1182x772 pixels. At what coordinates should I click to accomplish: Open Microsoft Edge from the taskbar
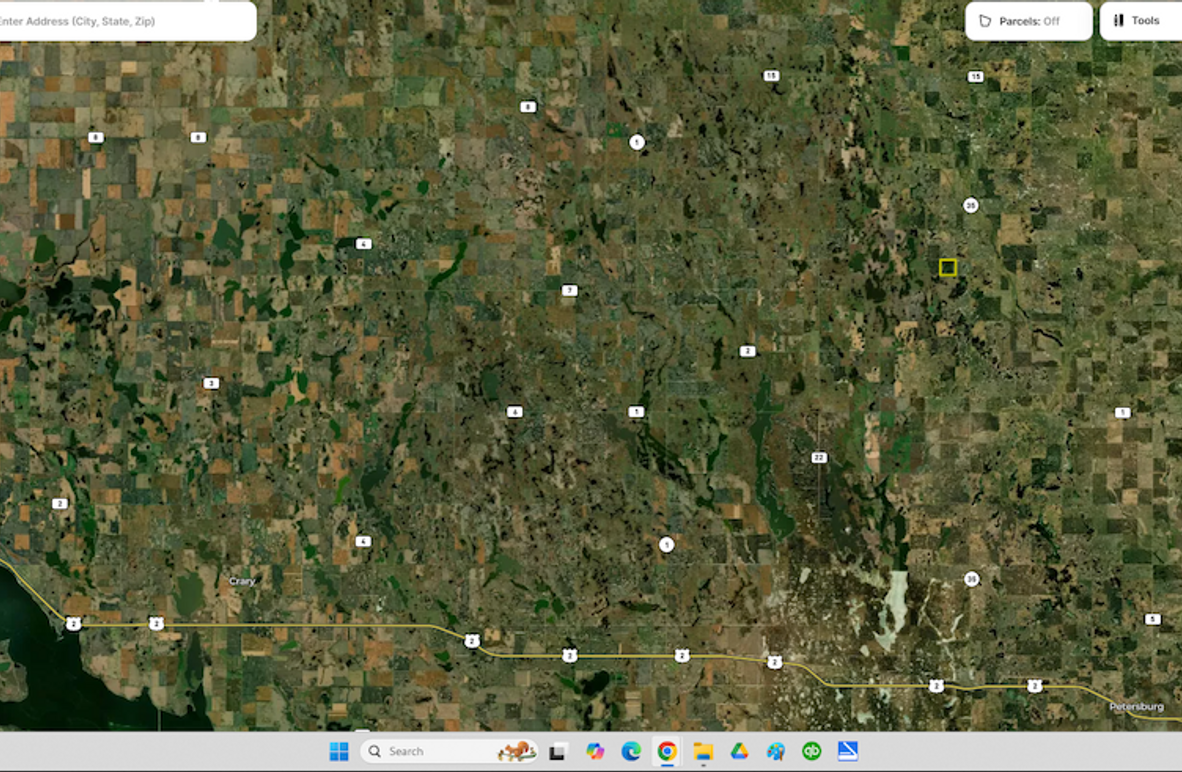(x=630, y=751)
